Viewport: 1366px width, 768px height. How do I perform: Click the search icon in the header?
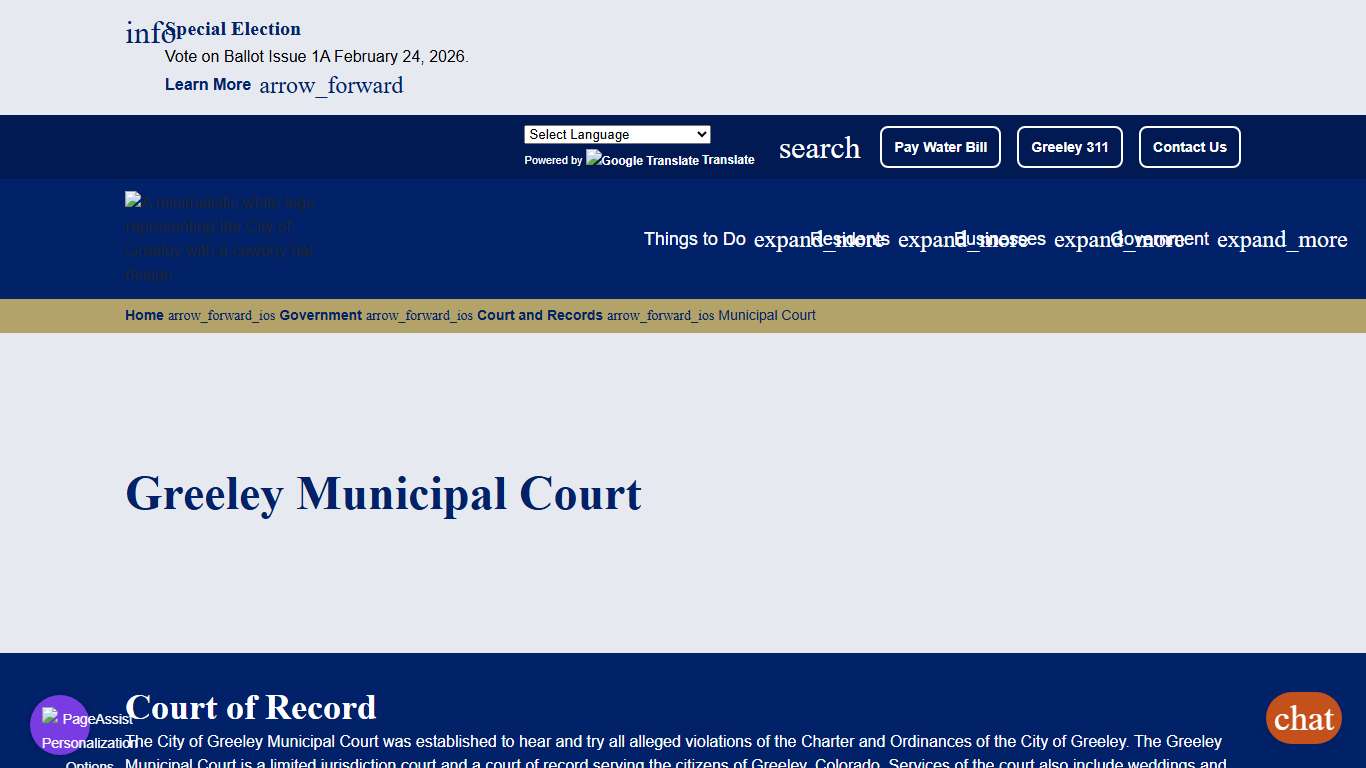(x=819, y=148)
